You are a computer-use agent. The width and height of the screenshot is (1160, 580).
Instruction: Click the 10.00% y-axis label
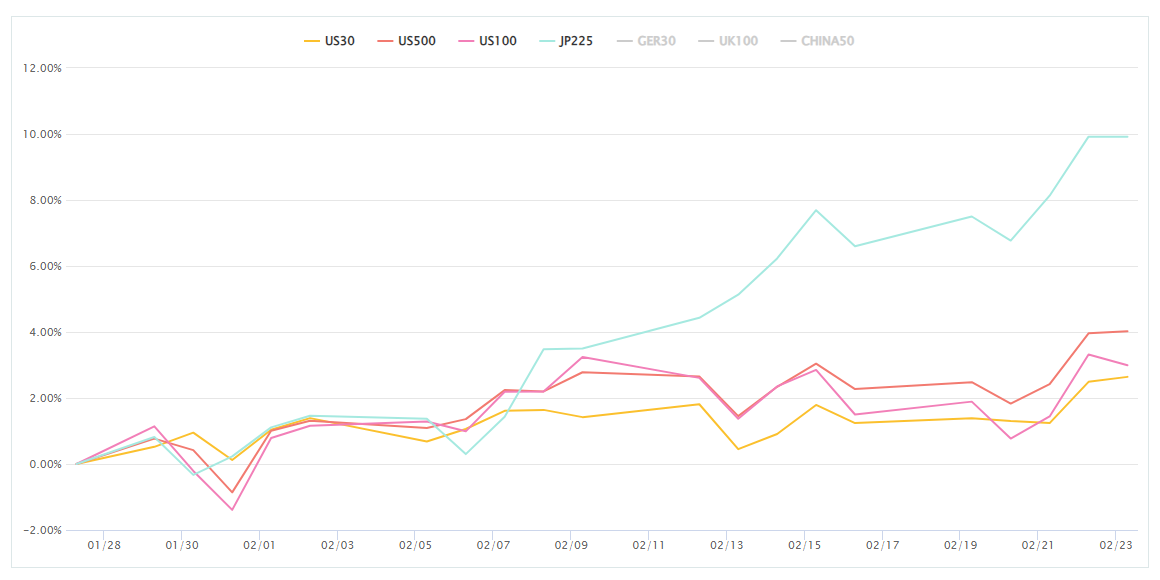(x=43, y=135)
